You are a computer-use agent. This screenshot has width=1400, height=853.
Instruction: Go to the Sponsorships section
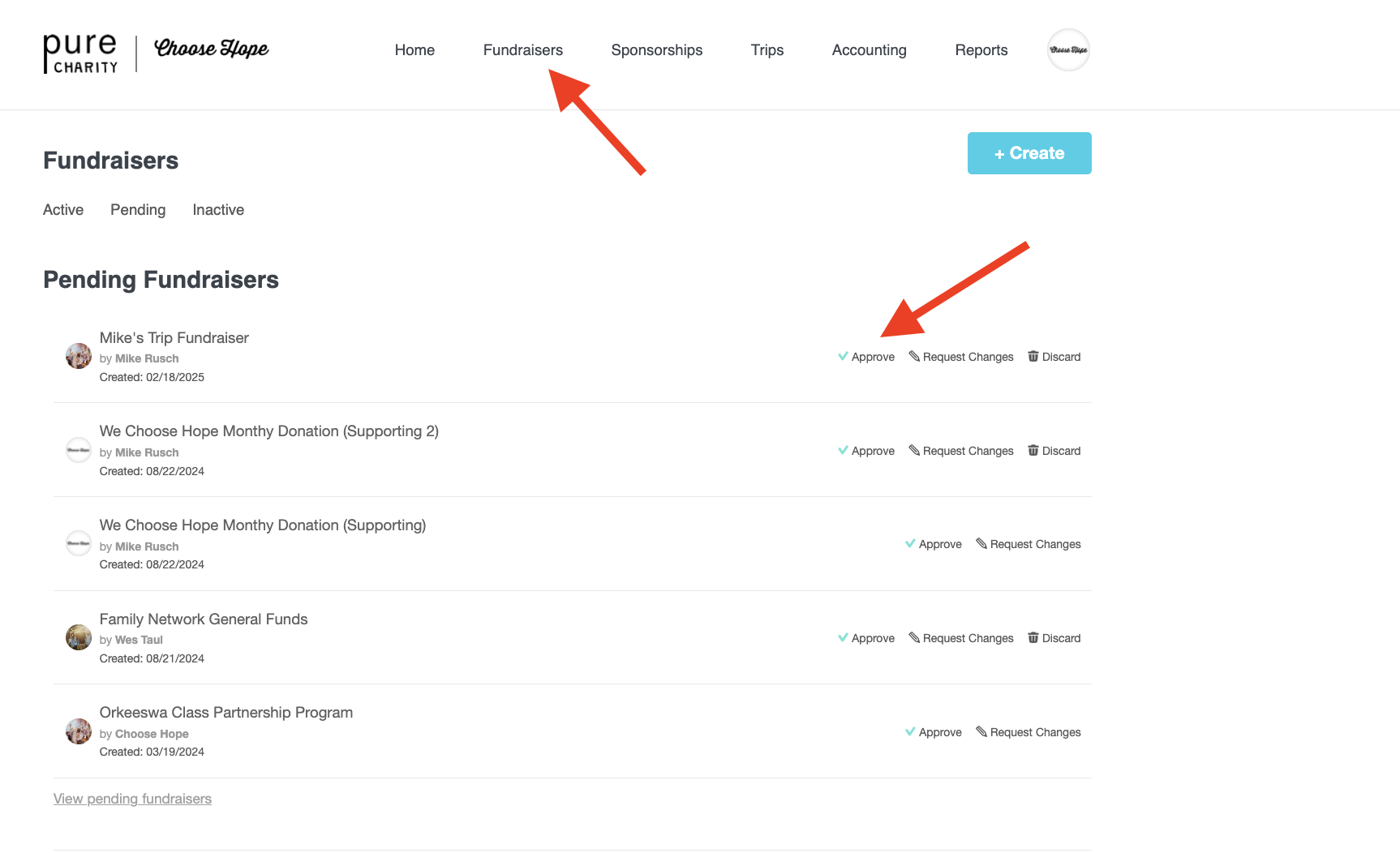tap(657, 50)
